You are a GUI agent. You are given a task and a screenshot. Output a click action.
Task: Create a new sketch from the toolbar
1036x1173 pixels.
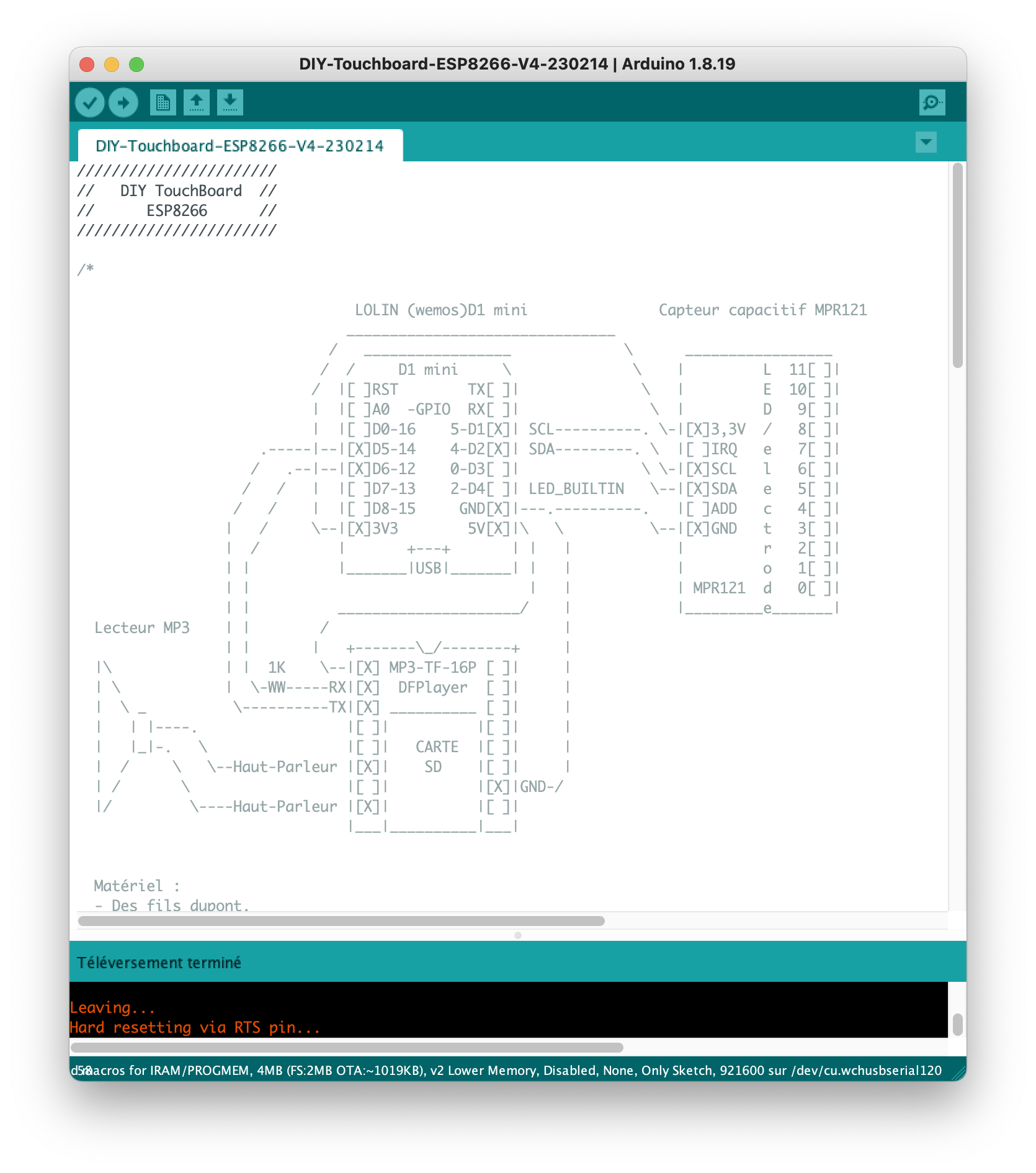tap(163, 102)
